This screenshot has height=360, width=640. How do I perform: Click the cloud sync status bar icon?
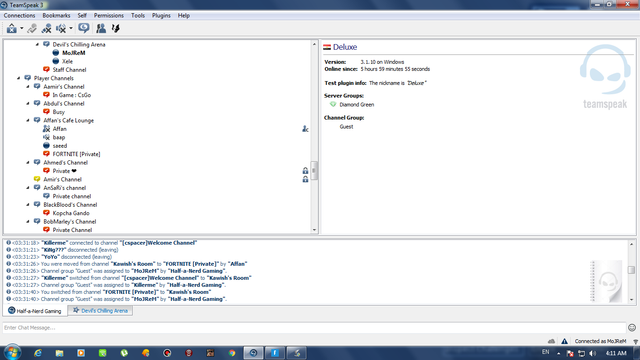pyautogui.click(x=551, y=341)
